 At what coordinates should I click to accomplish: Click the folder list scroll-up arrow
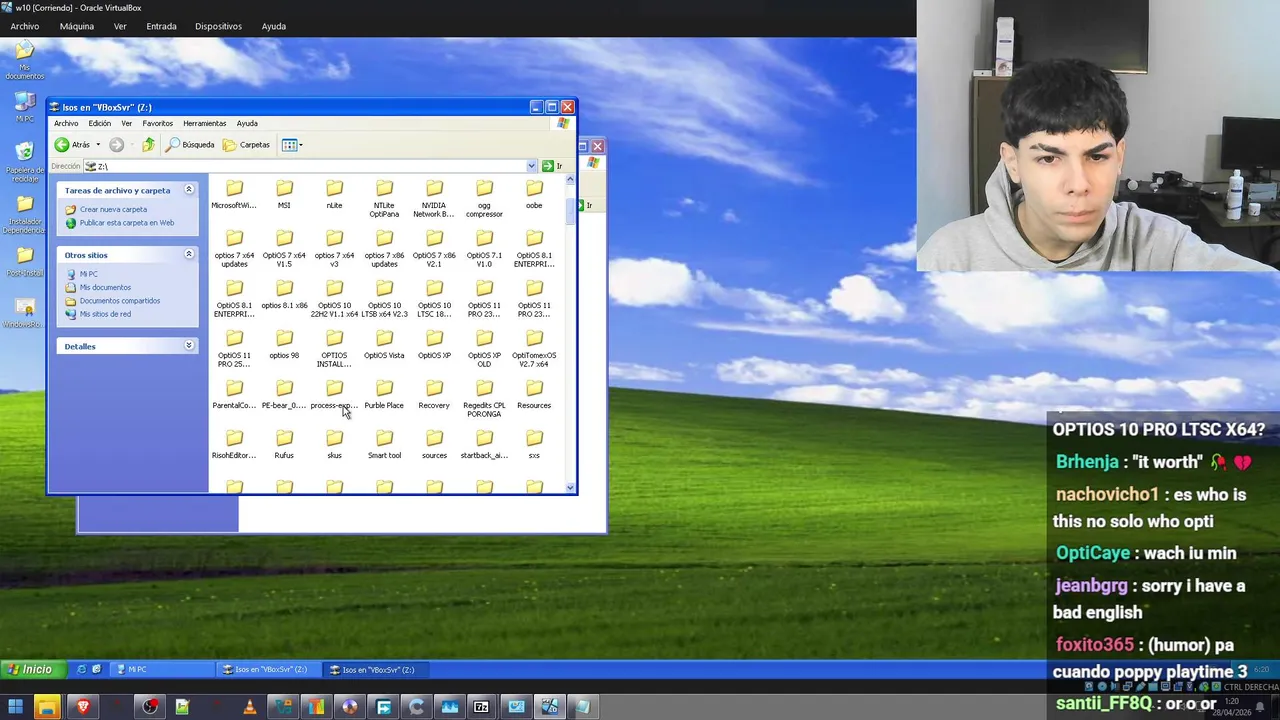(x=570, y=179)
